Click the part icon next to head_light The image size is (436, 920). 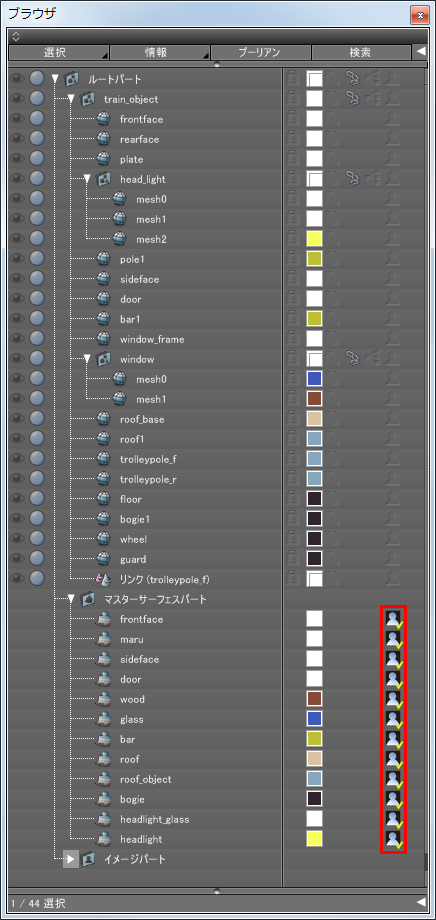point(103,180)
